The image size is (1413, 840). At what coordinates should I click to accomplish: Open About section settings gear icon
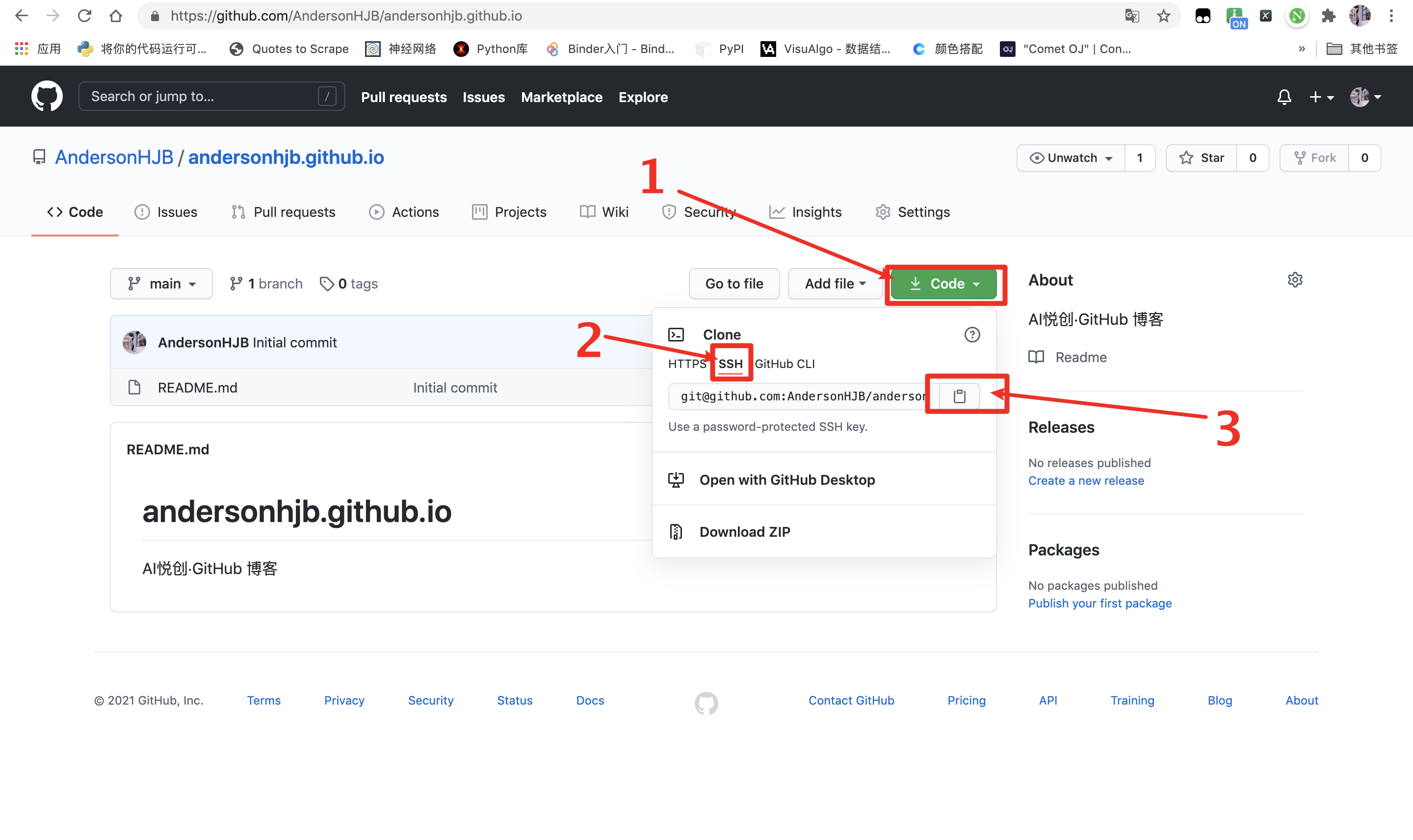click(1295, 280)
